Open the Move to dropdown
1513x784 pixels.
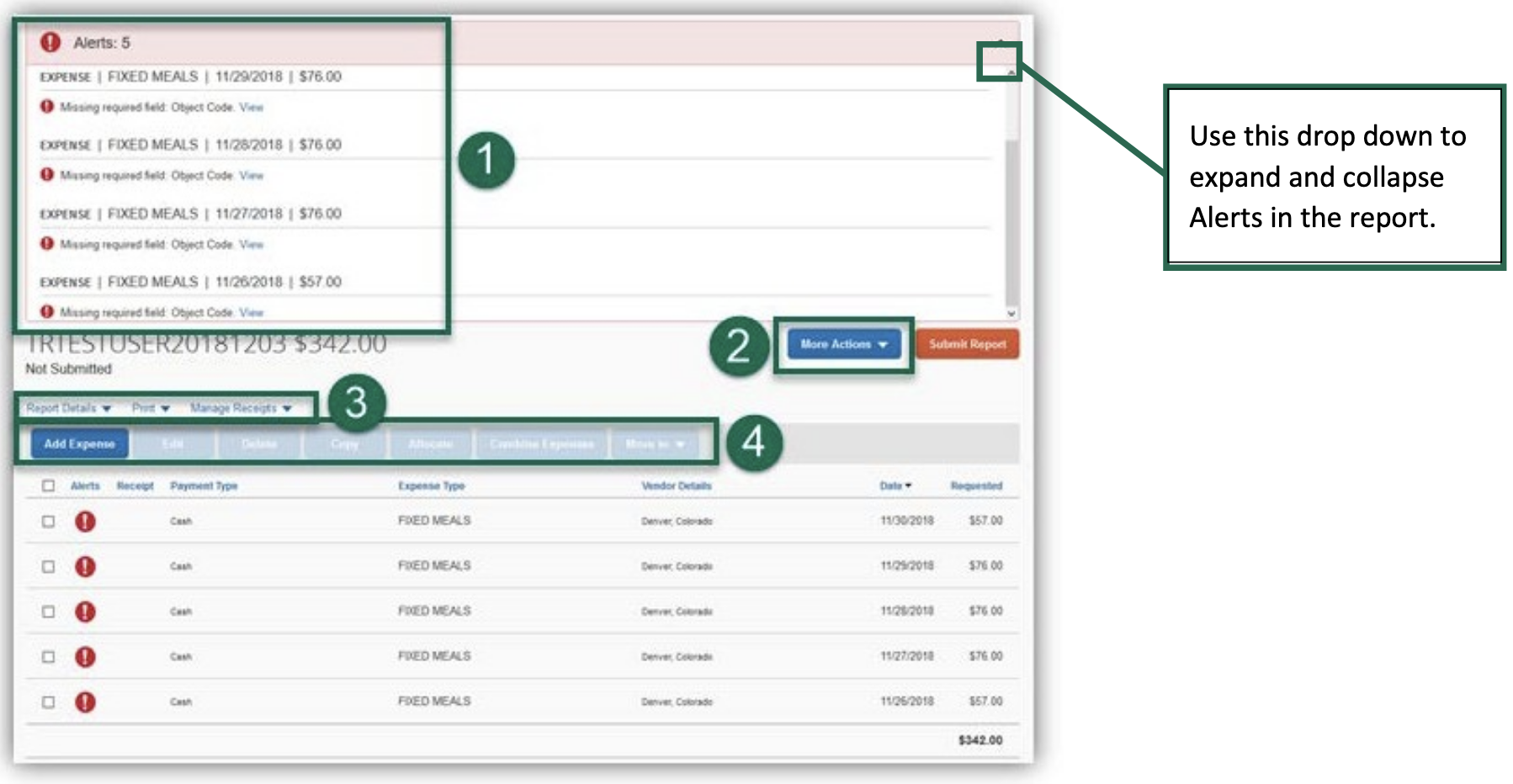(x=655, y=443)
